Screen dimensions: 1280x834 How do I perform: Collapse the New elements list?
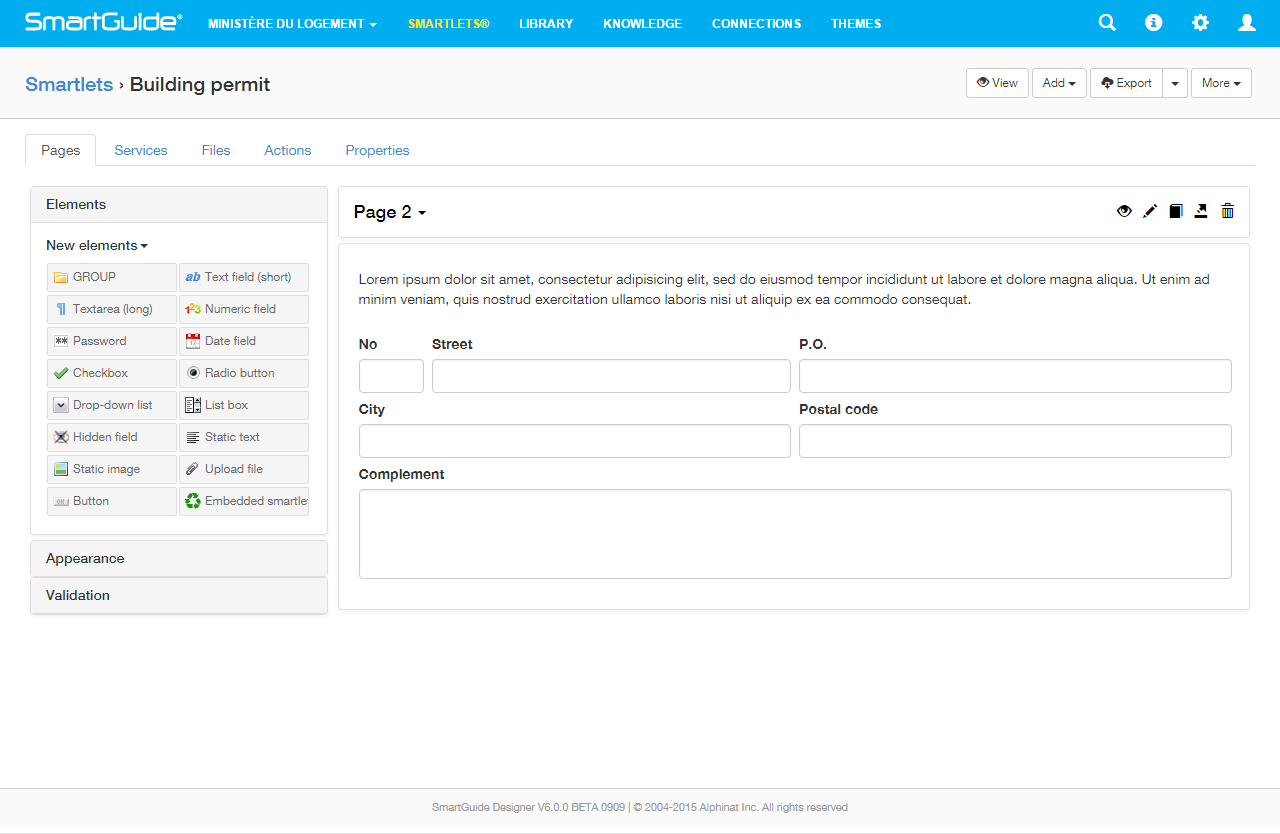point(97,245)
